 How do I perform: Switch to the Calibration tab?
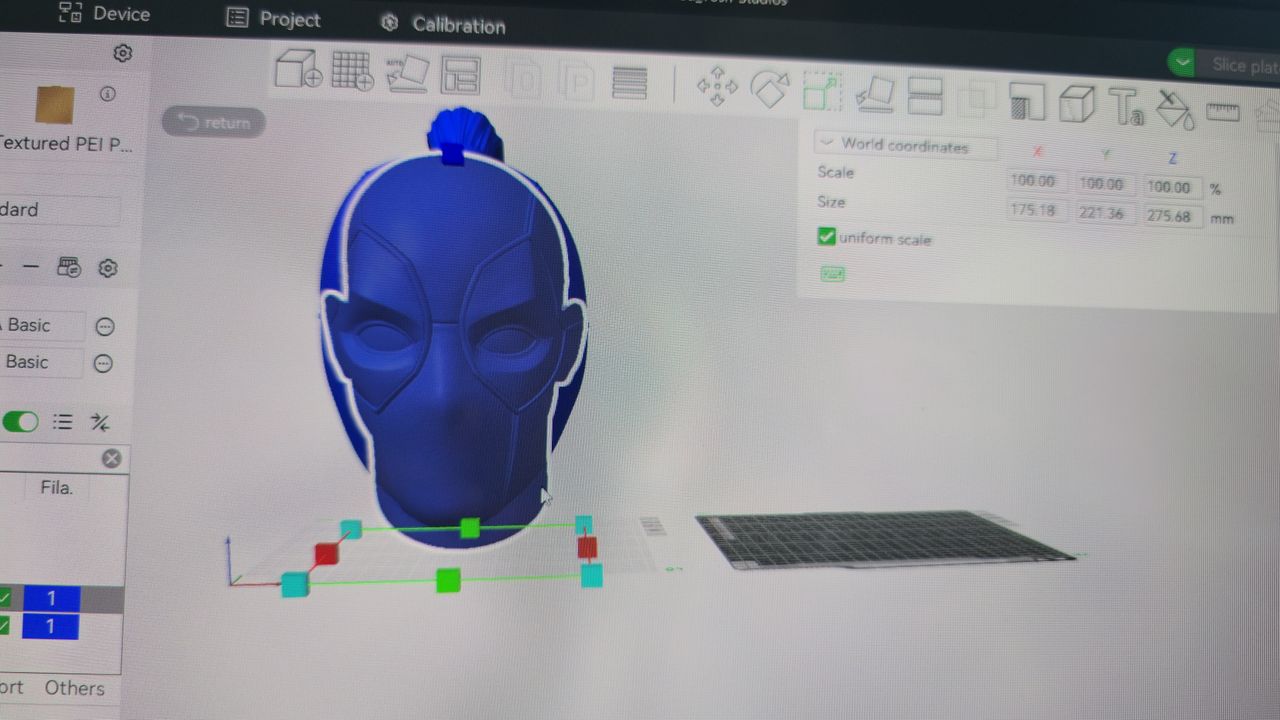[443, 24]
